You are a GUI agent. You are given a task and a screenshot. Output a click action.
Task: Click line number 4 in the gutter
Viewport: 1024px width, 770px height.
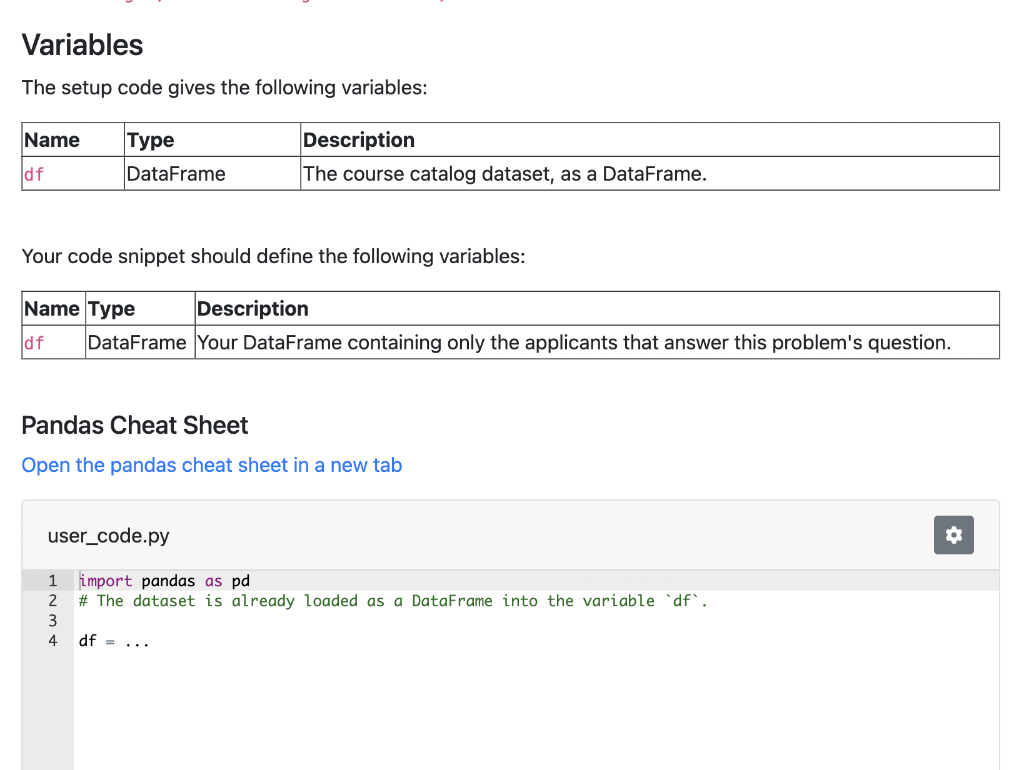point(53,641)
